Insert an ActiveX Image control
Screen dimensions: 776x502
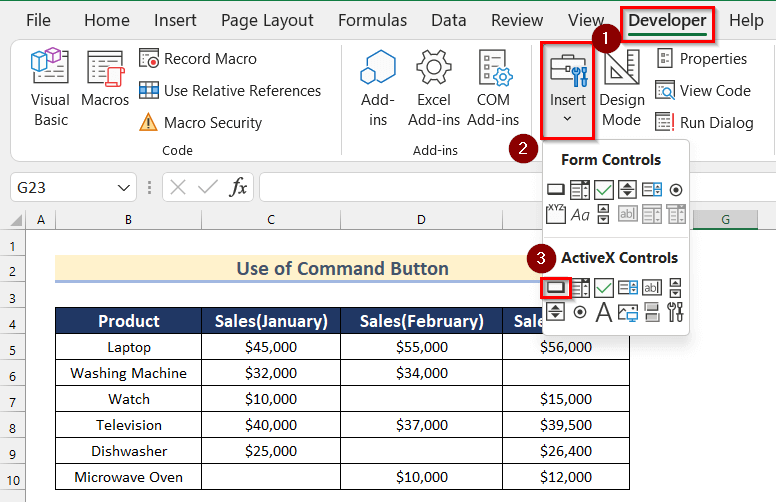point(628,312)
